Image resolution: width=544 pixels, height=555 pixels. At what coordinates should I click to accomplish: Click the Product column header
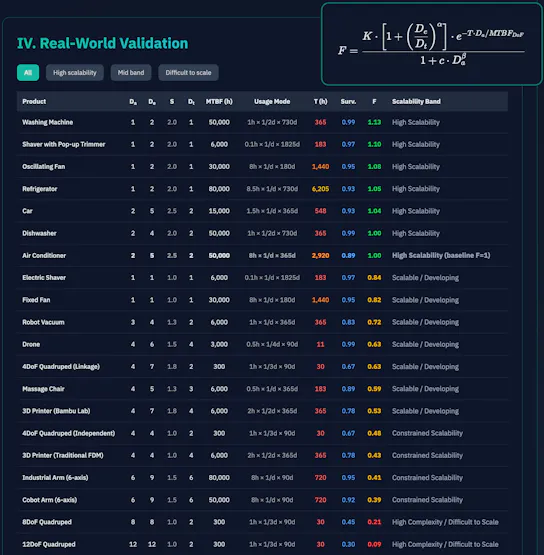pos(34,102)
